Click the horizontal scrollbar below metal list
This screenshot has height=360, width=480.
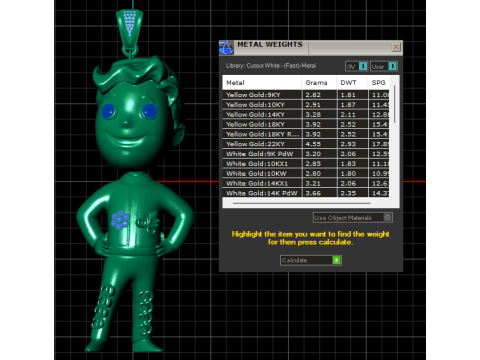click(302, 203)
